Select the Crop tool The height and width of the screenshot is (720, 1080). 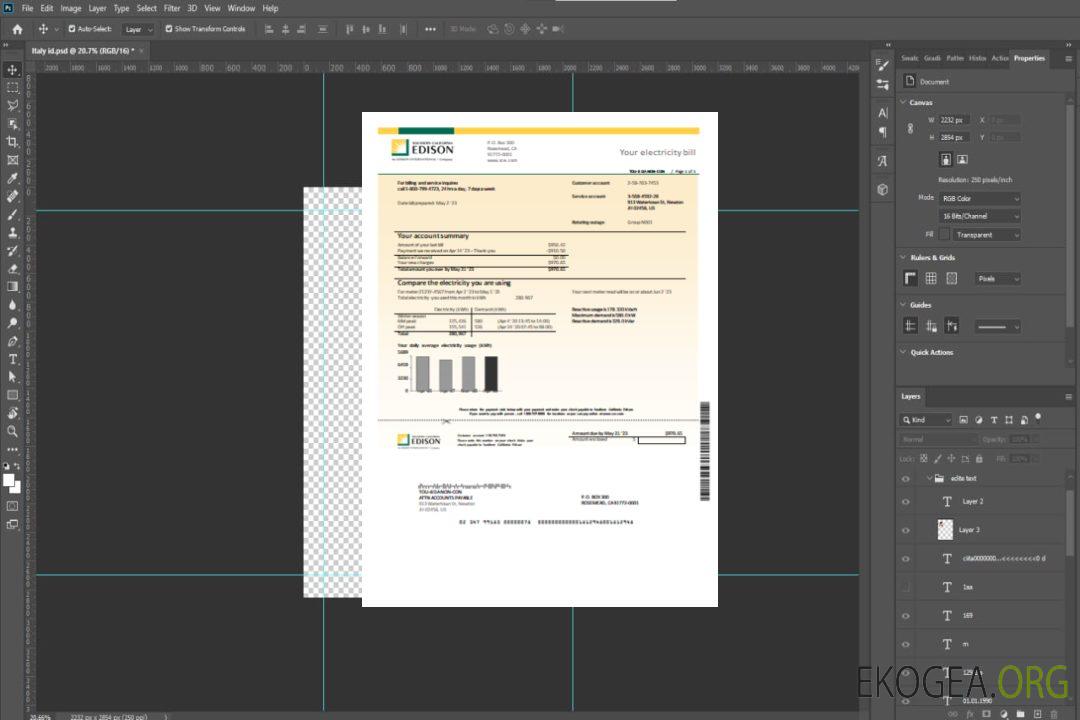[12, 142]
